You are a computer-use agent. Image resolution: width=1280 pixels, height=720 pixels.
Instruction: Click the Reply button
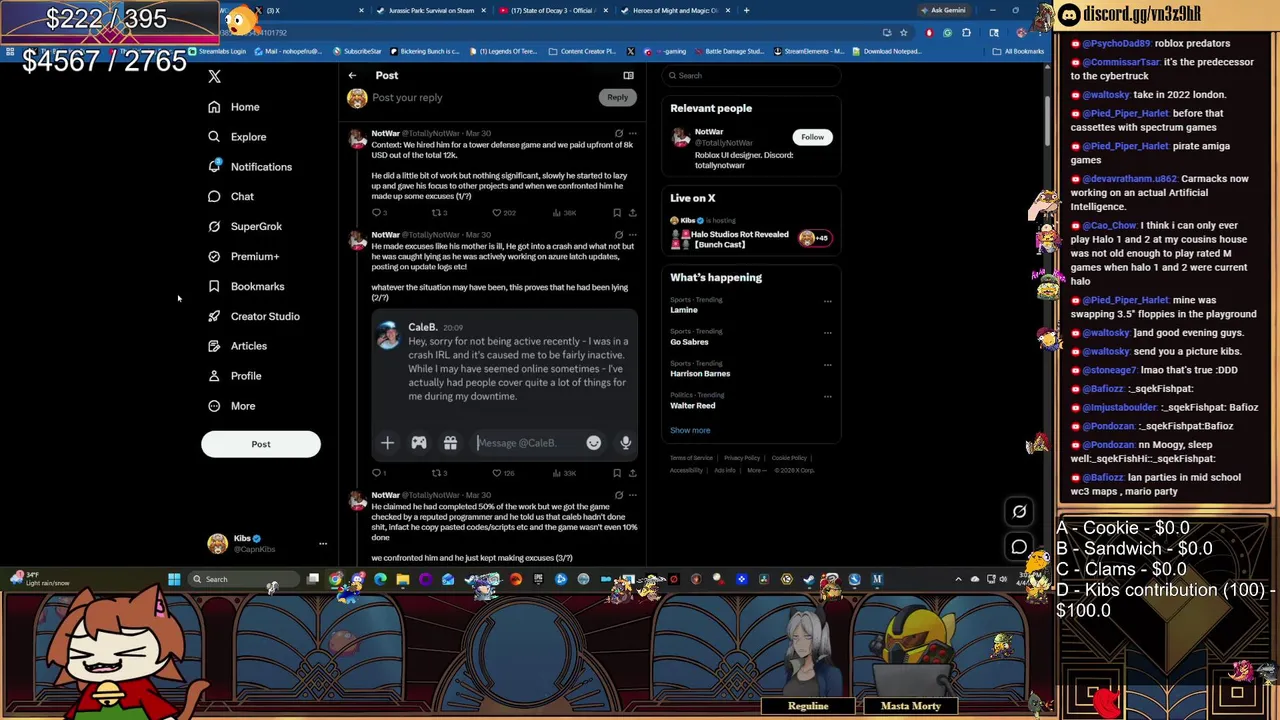(x=617, y=97)
